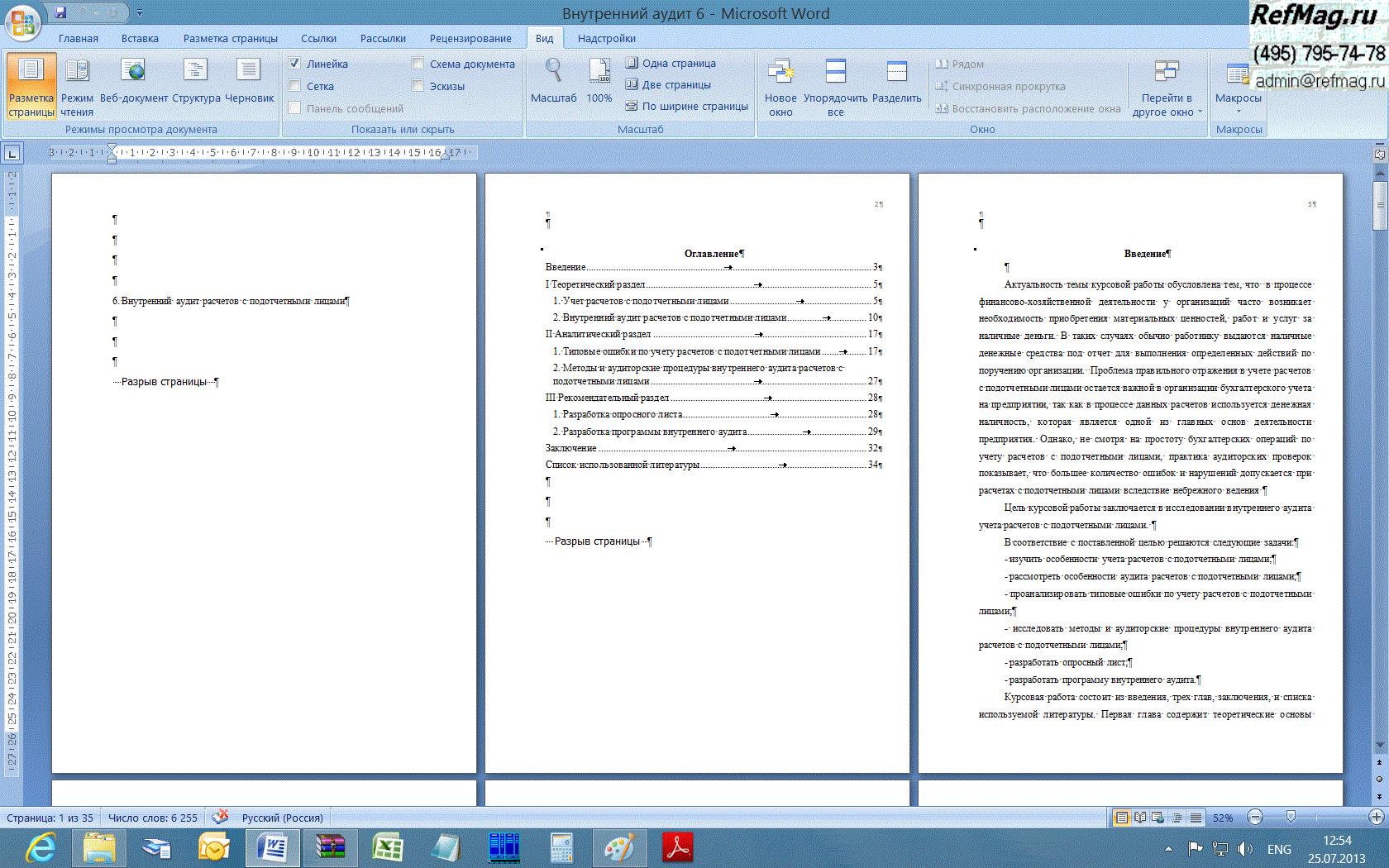Image resolution: width=1389 pixels, height=868 pixels.
Task: Open the Review (Рецензирование) ribbon tab
Action: point(470,39)
